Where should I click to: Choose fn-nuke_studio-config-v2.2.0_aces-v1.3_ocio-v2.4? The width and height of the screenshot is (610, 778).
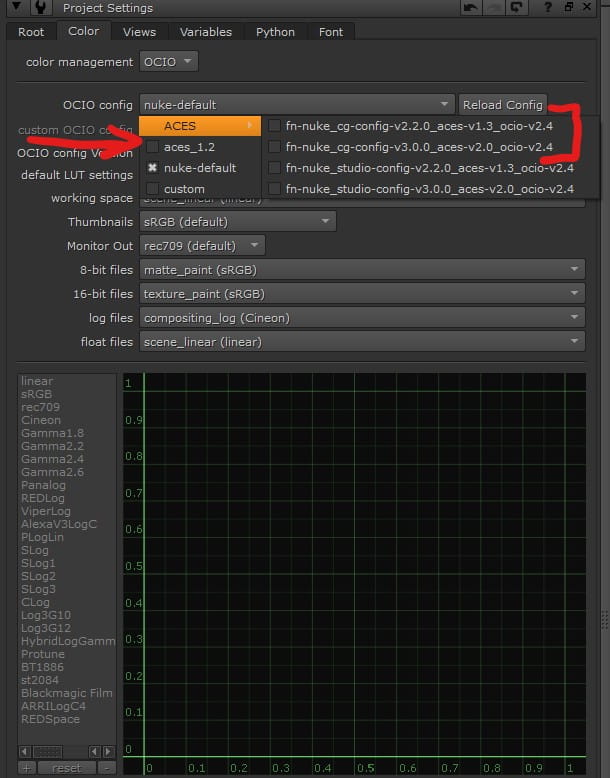coord(430,168)
